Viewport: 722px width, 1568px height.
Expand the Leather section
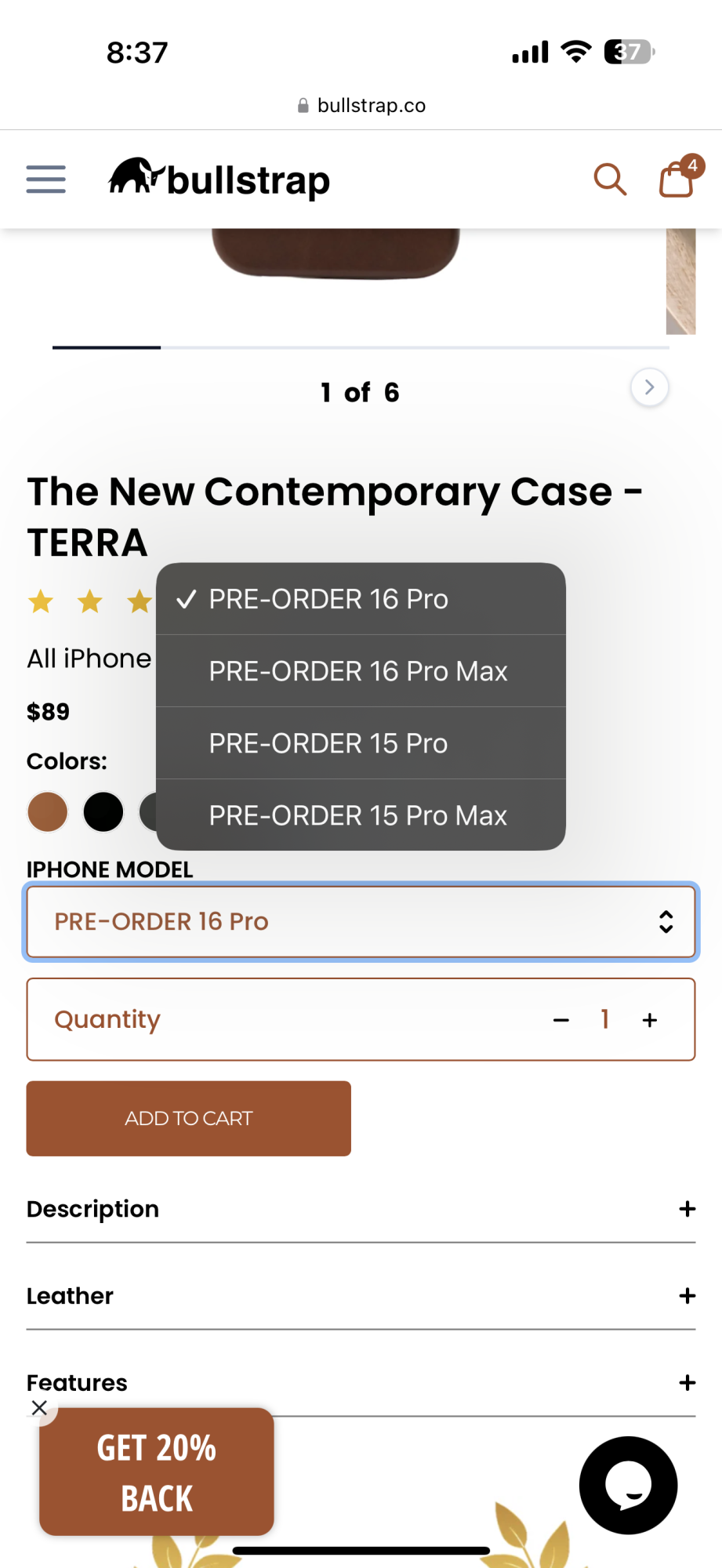pyautogui.click(x=687, y=1296)
